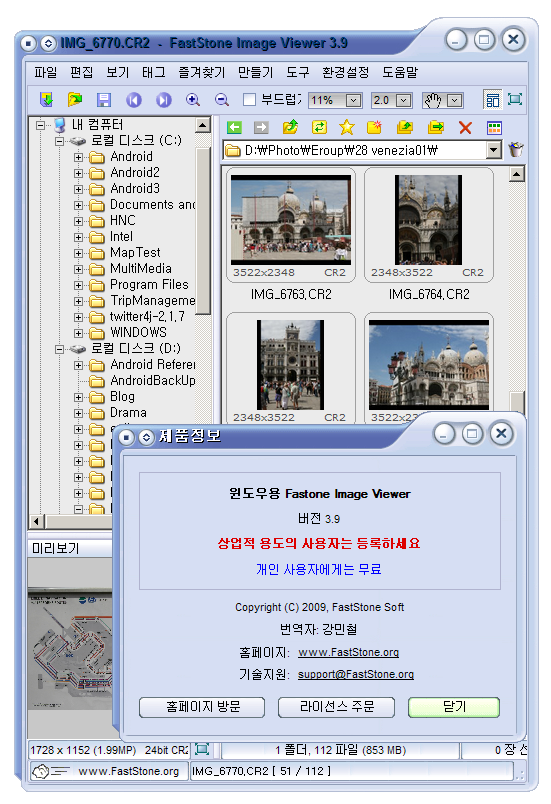Open the 만들기 menu
Image resolution: width=551 pixels, height=804 pixels.
coord(255,72)
